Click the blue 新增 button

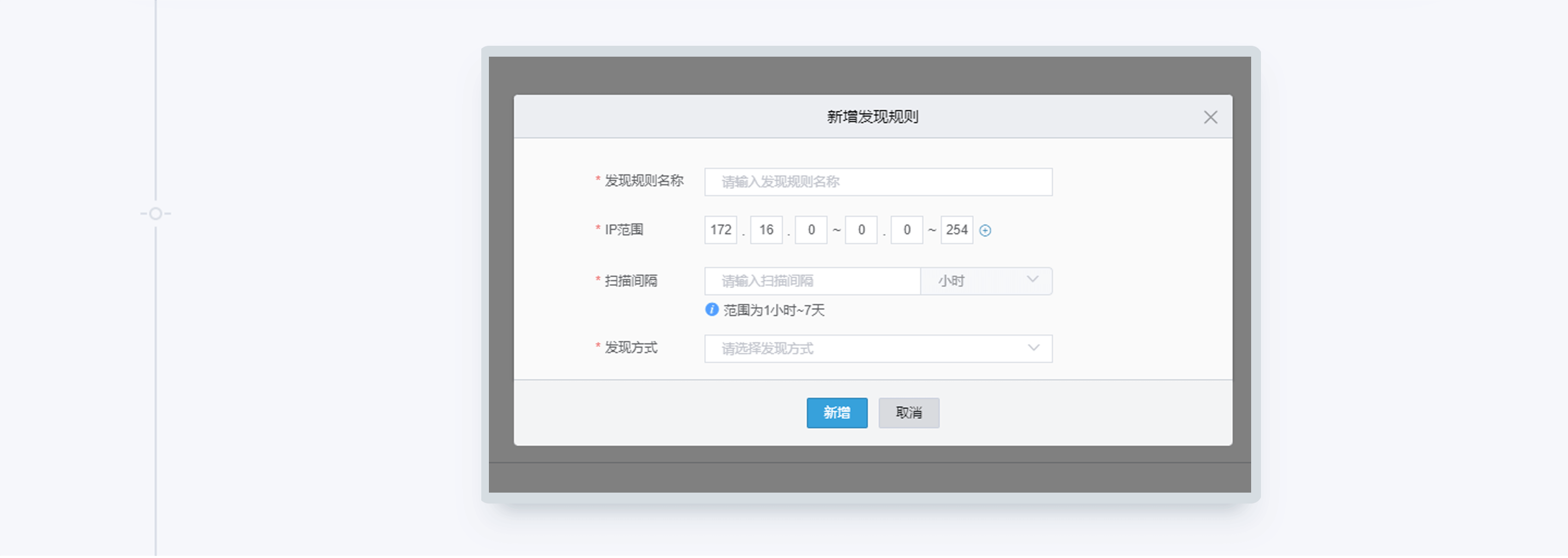pyautogui.click(x=837, y=414)
